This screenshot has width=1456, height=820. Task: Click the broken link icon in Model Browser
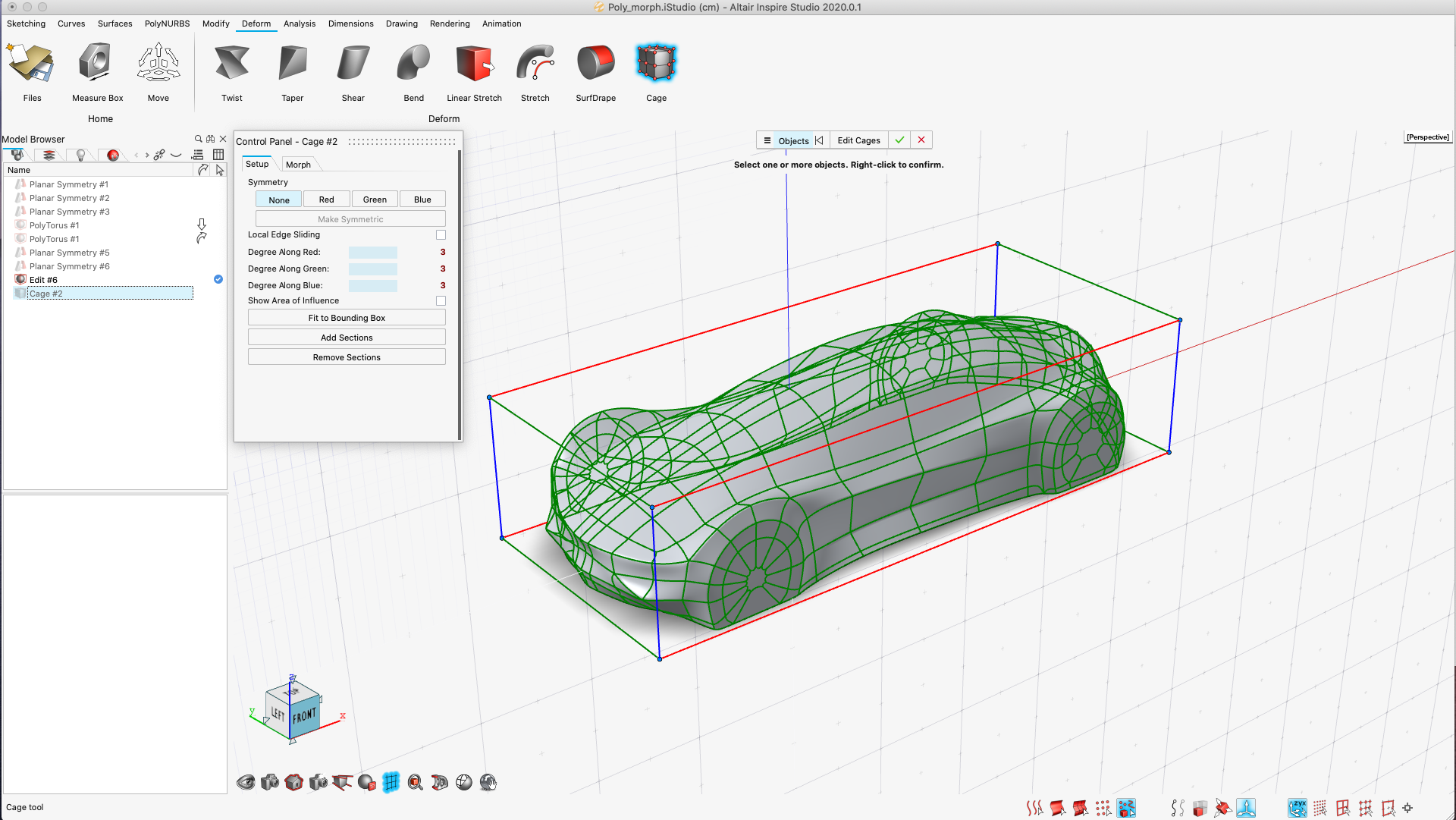pyautogui.click(x=159, y=155)
